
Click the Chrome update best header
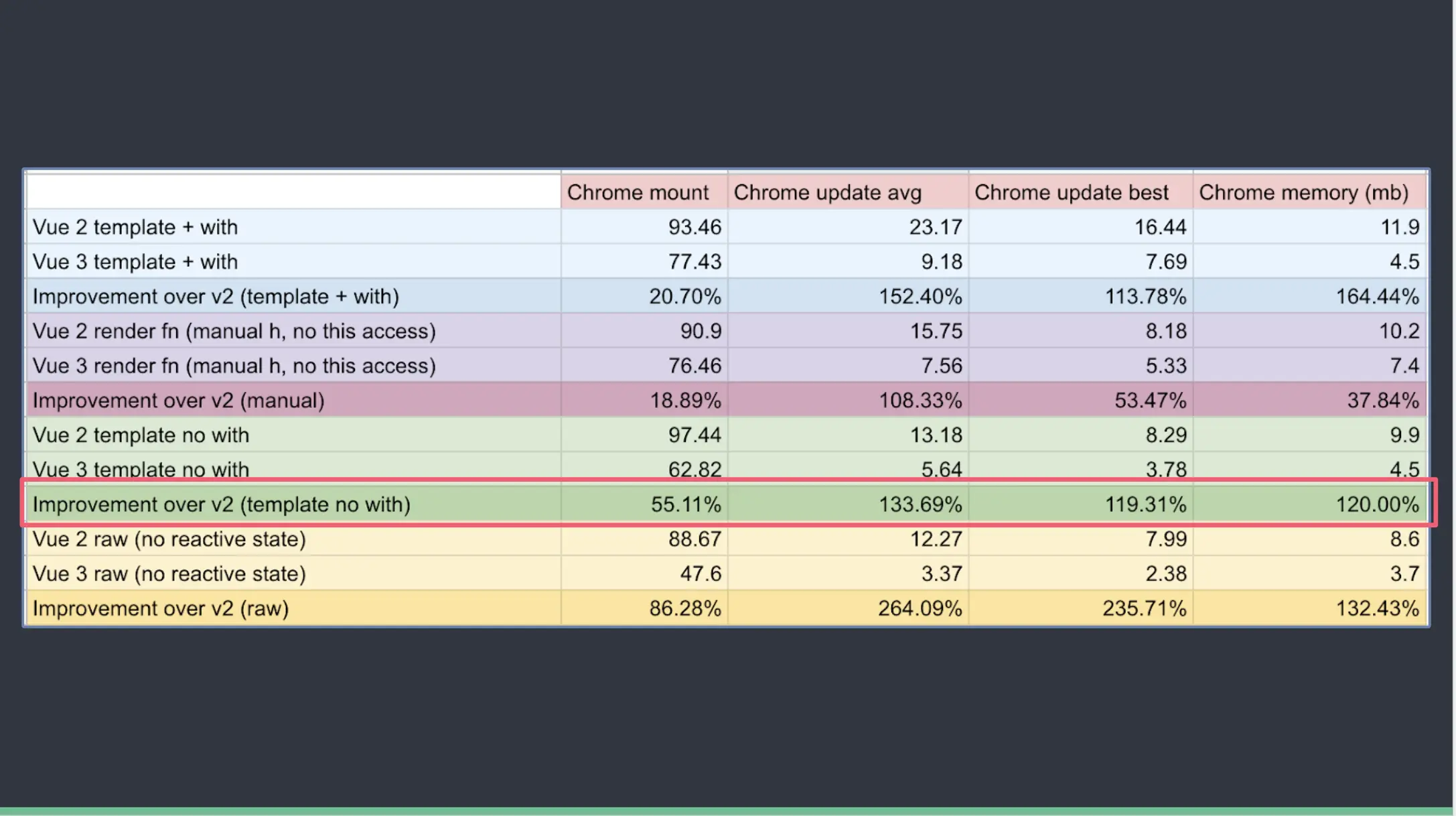(x=1071, y=192)
